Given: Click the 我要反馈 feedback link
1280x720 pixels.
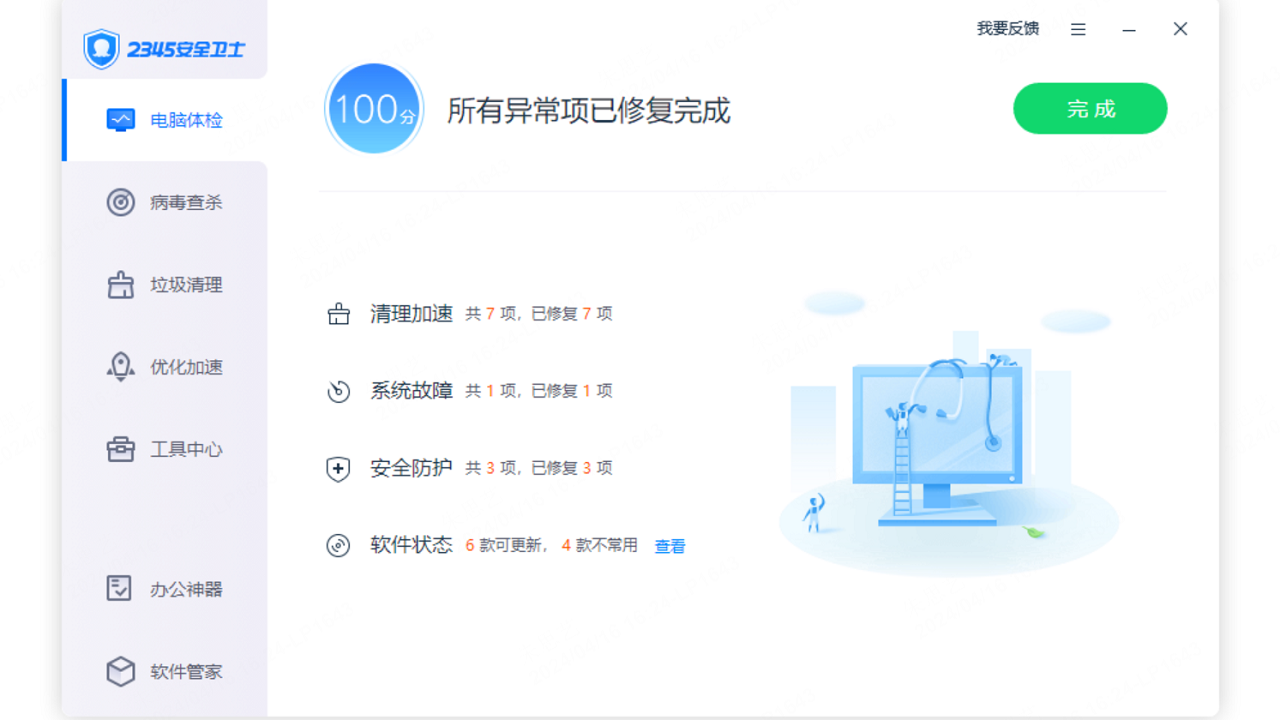Looking at the screenshot, I should tap(1007, 29).
